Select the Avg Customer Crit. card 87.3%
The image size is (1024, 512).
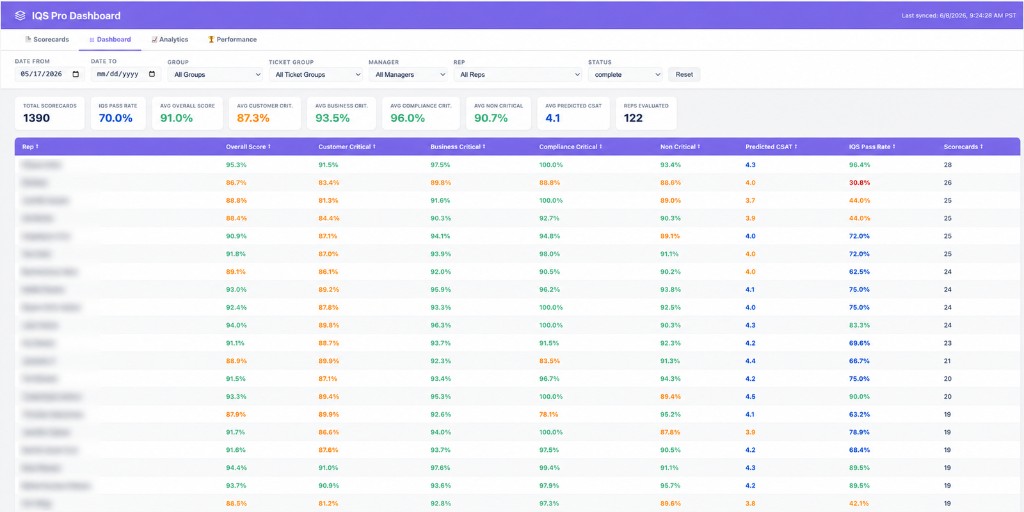pyautogui.click(x=265, y=113)
